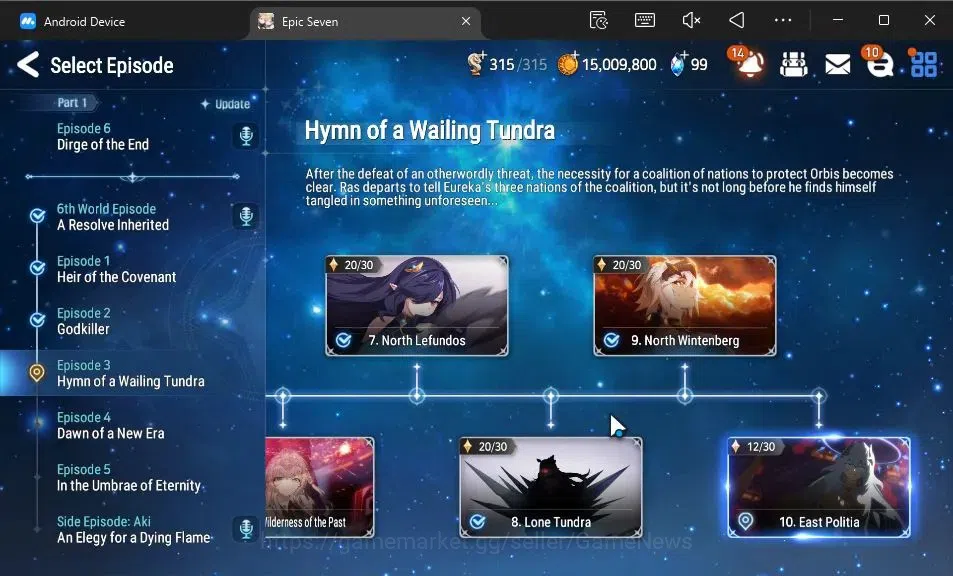Click the skystone crystal icon
The width and height of the screenshot is (953, 576).
click(678, 64)
